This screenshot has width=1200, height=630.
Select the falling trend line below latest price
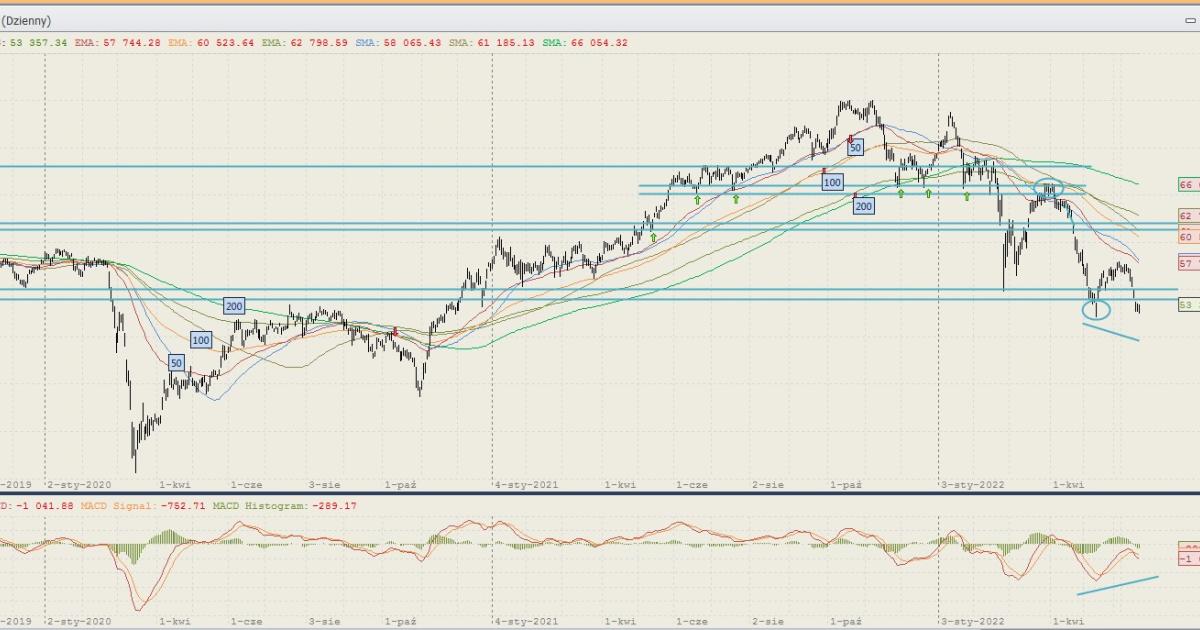click(1111, 332)
